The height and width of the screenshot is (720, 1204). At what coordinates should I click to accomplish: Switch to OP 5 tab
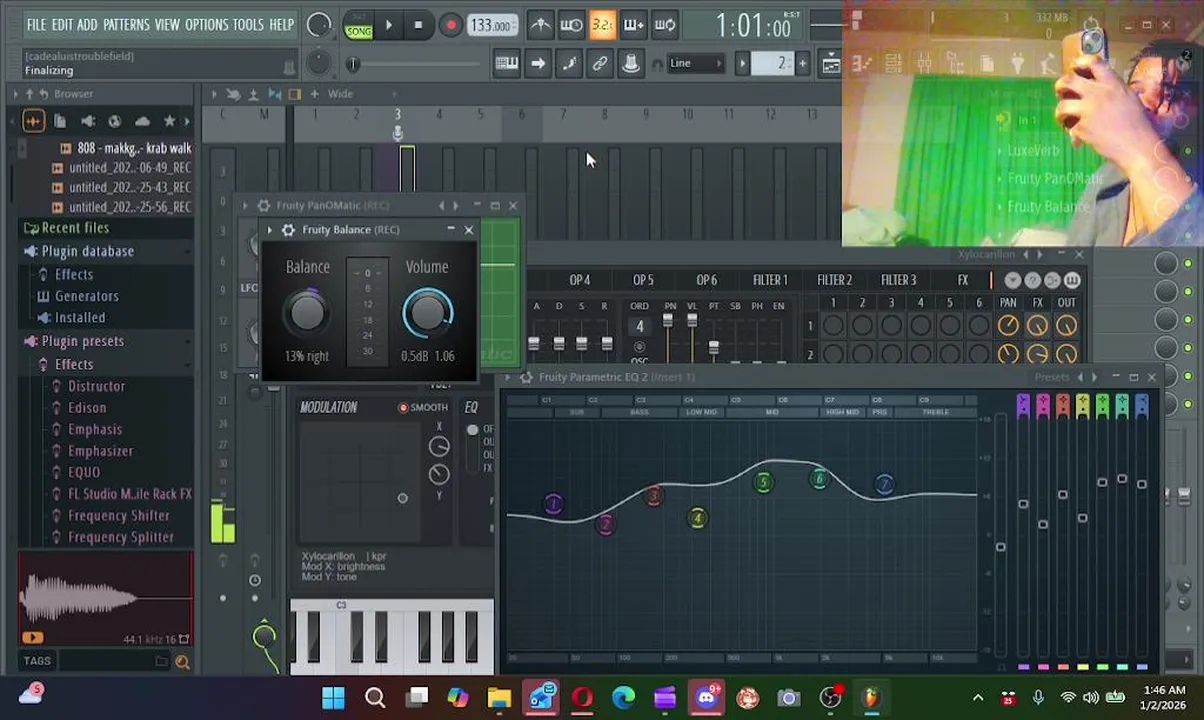click(x=643, y=281)
